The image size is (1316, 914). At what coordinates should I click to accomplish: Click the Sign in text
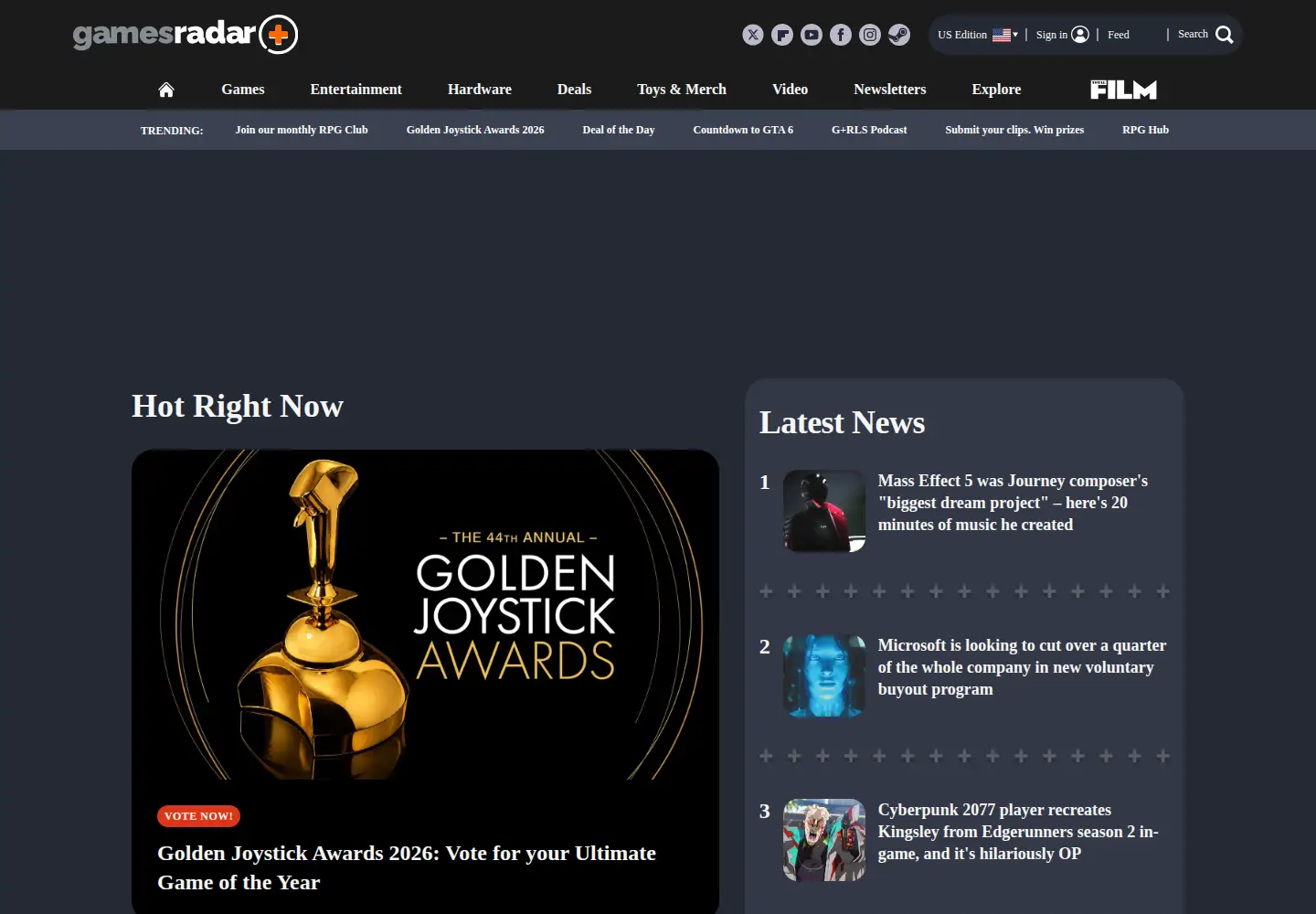(1051, 35)
